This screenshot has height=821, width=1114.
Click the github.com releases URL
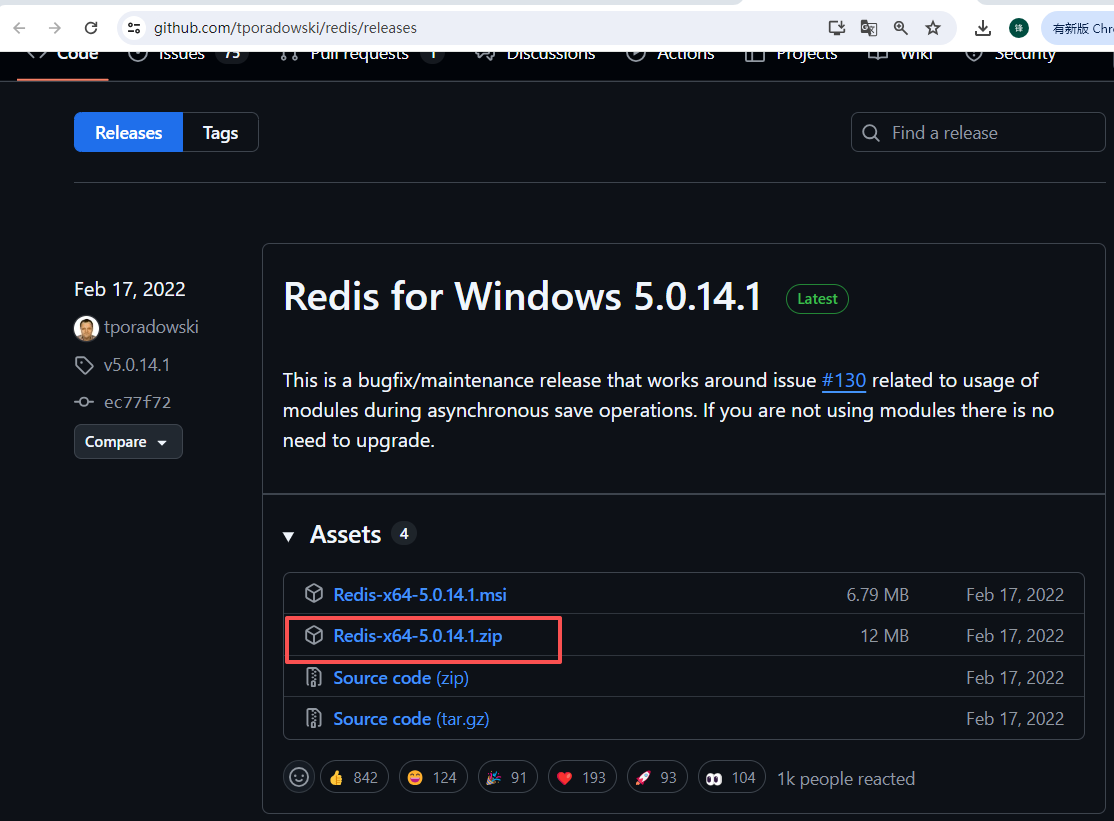[x=285, y=28]
